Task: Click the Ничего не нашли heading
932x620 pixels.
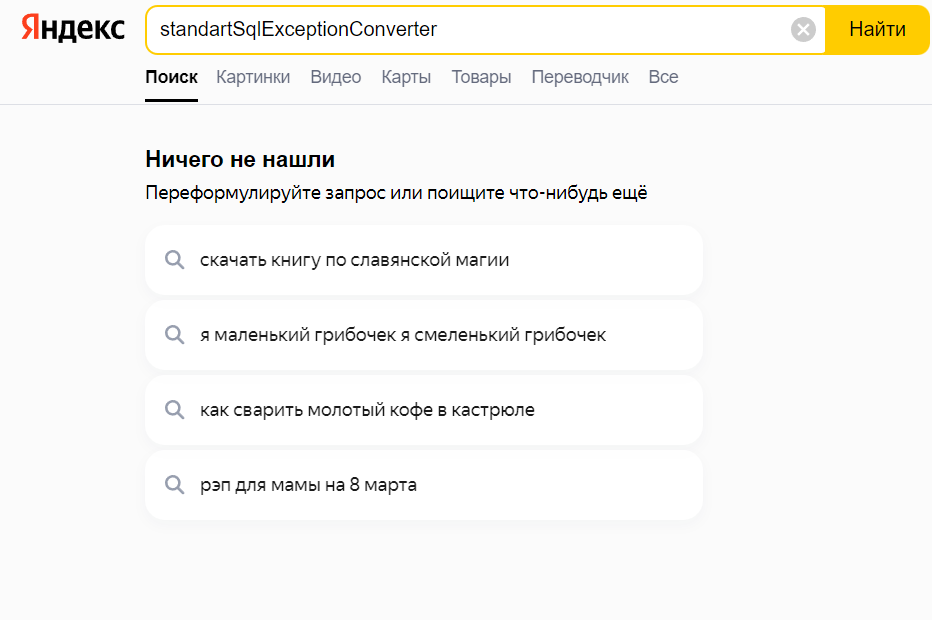Action: (x=240, y=159)
